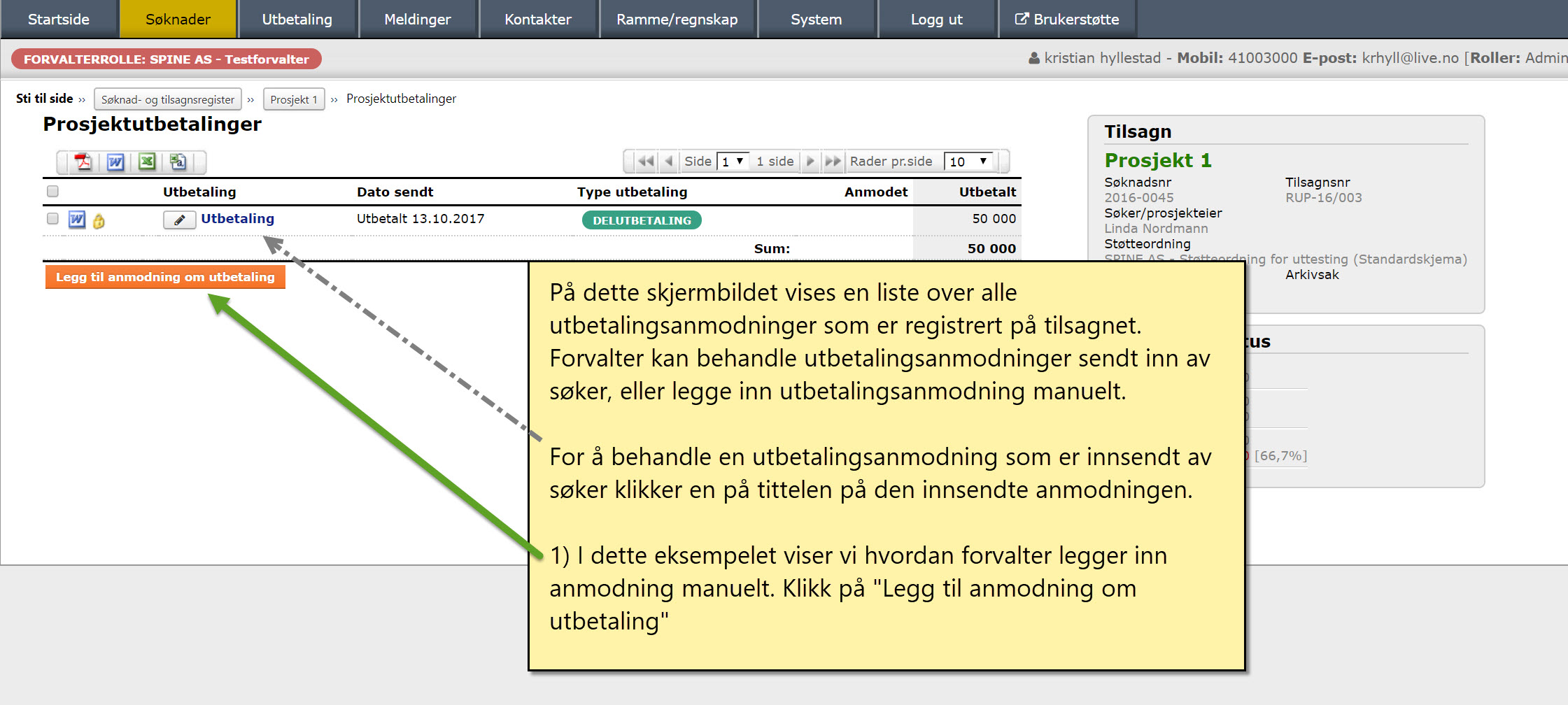
Task: Click Legg til anmodning om utbetaling
Action: click(165, 277)
